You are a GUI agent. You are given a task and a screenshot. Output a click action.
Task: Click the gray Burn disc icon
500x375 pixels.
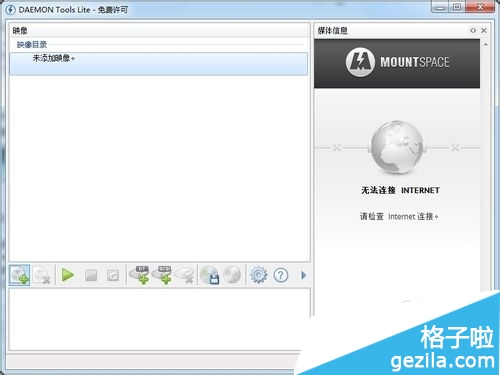click(x=232, y=275)
